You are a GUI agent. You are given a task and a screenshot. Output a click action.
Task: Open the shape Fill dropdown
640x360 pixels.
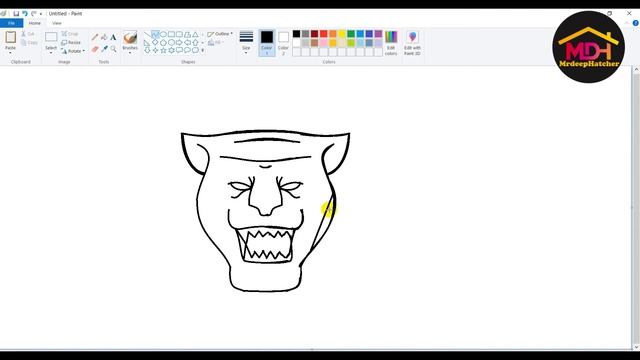pyautogui.click(x=216, y=42)
